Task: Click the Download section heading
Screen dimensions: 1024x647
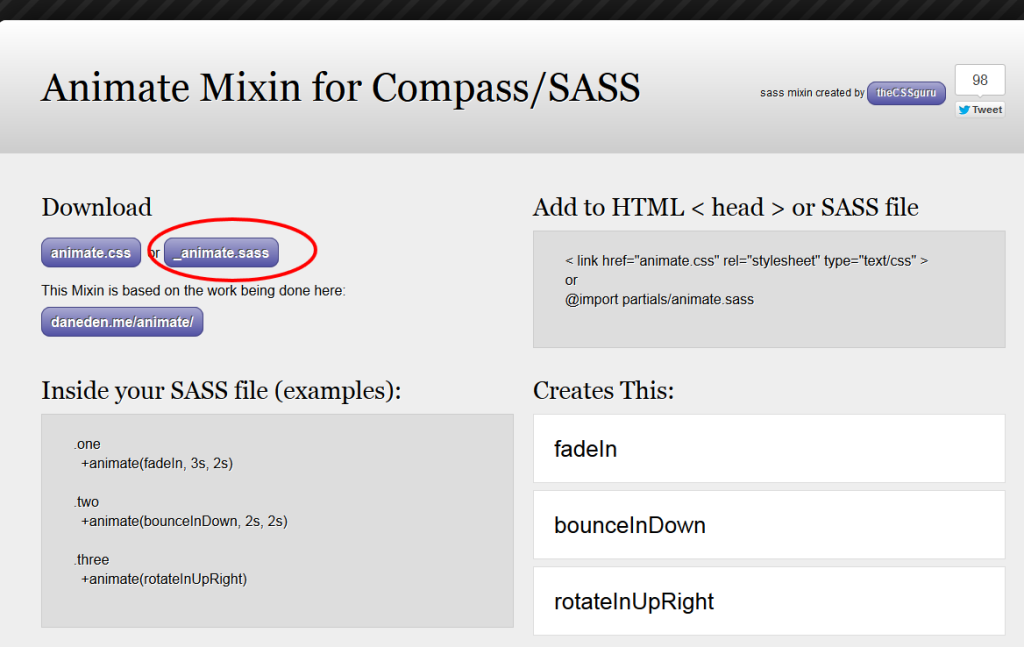Action: tap(95, 207)
